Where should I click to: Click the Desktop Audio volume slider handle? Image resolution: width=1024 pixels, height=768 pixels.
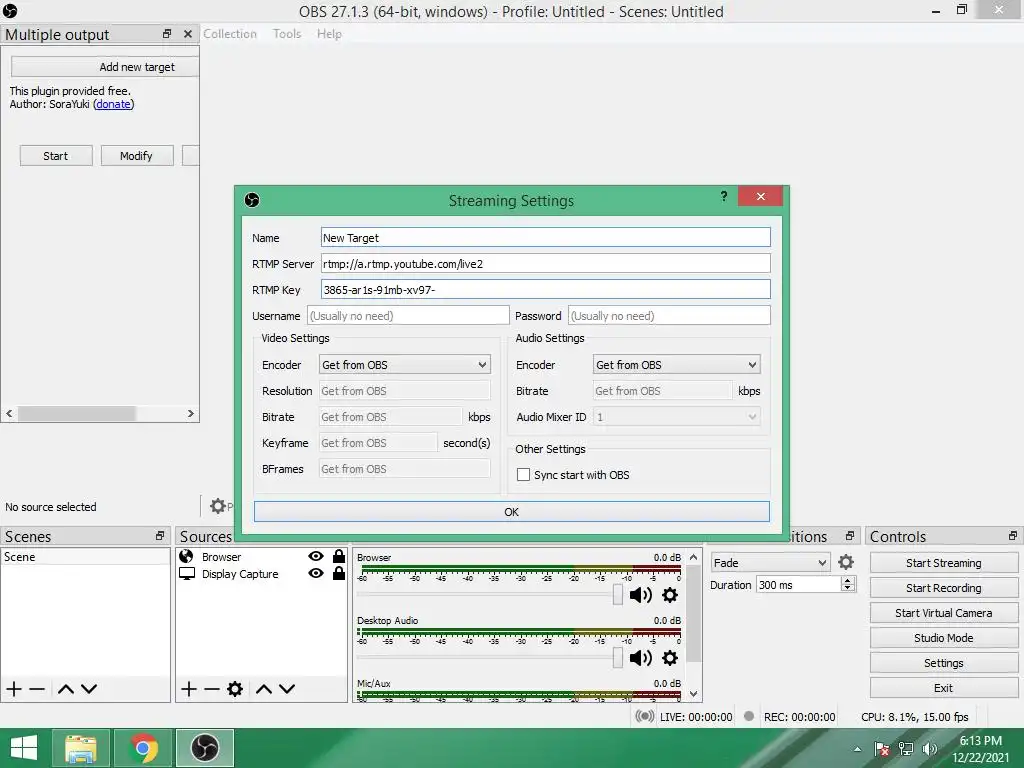618,657
